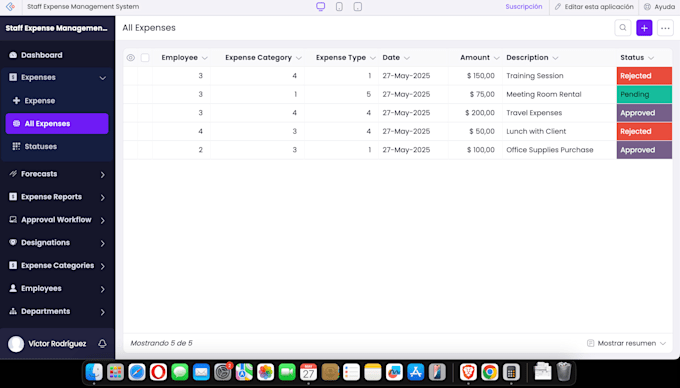
Task: Open Mail app in the dock
Action: [x=201, y=372]
